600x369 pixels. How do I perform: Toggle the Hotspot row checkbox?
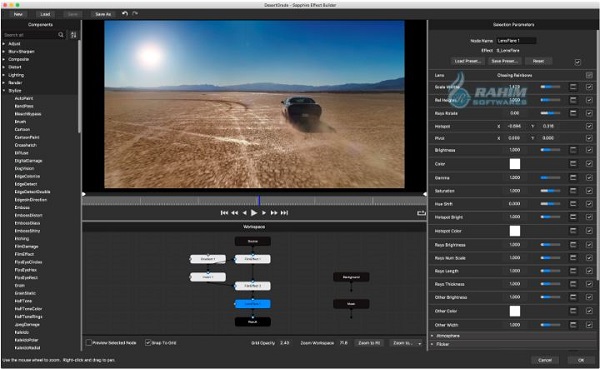pos(589,126)
